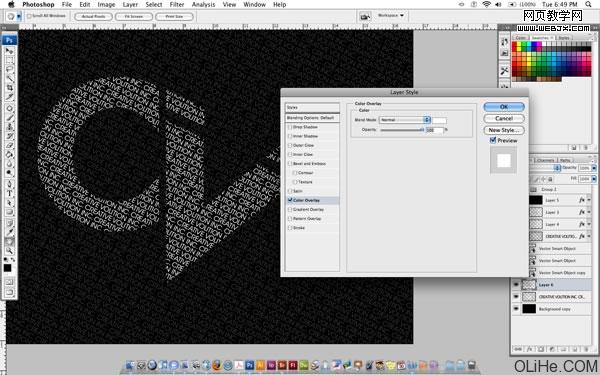
Task: Click add layer style fx icon at panel bottom
Action: pos(530,349)
